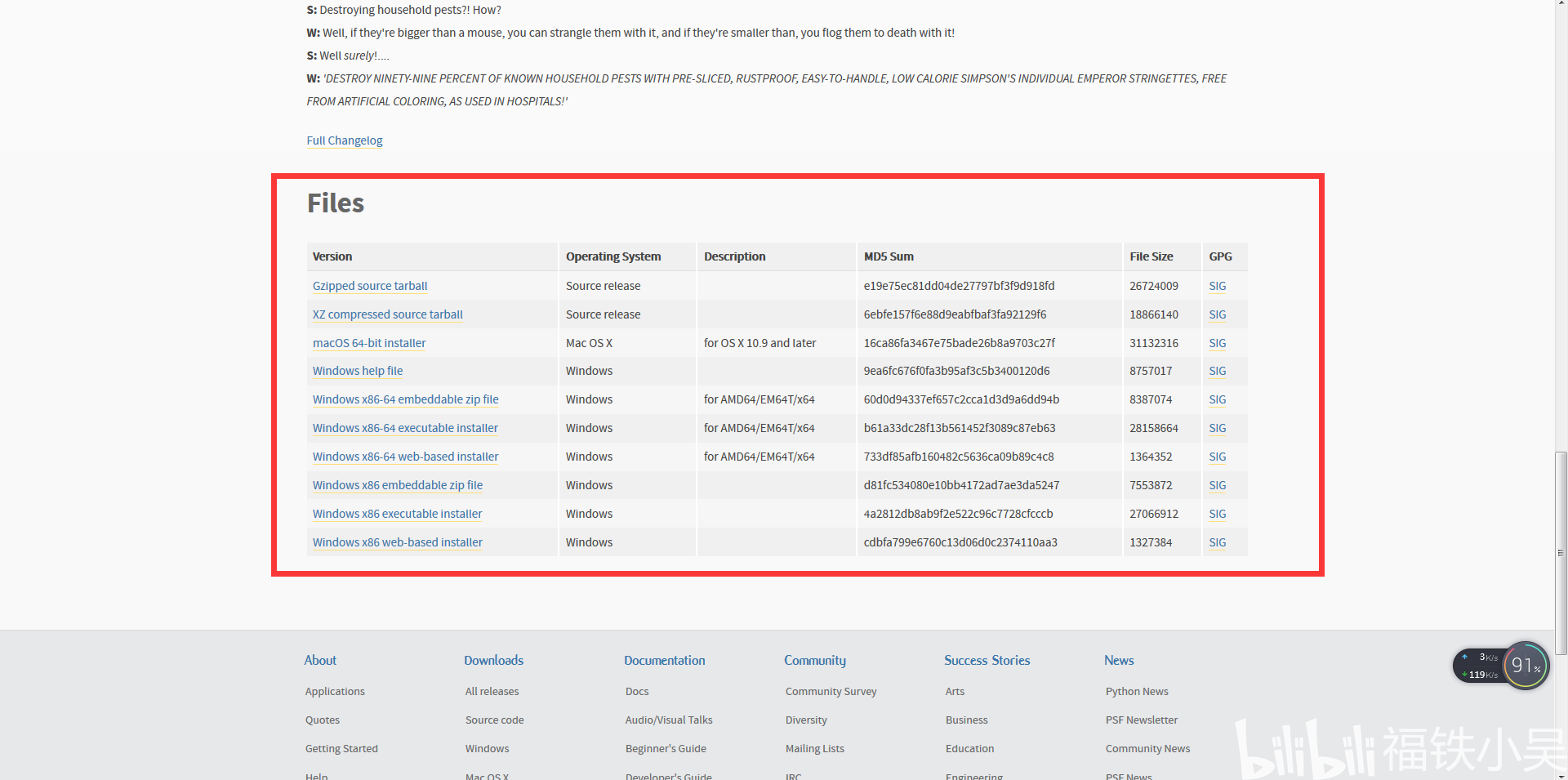
Task: Open Windows link under Downloads footer
Action: tap(488, 748)
